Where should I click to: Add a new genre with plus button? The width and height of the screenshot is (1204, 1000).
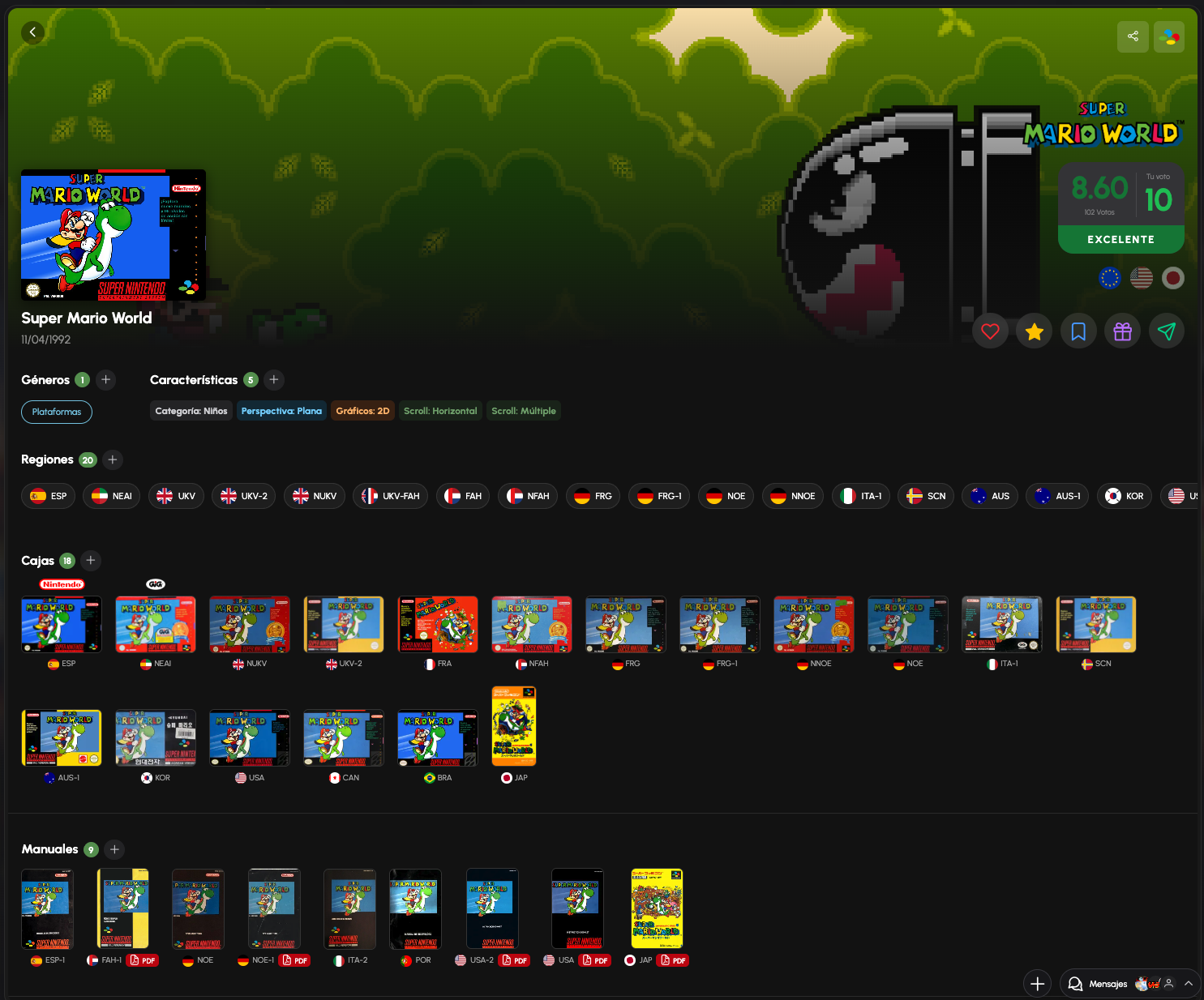click(105, 379)
